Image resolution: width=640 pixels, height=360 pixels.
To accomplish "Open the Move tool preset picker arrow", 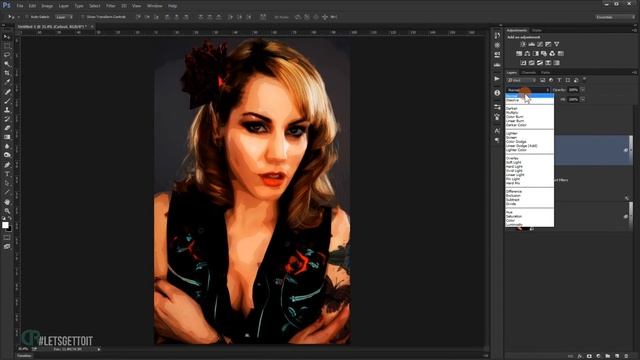I will coord(18,17).
